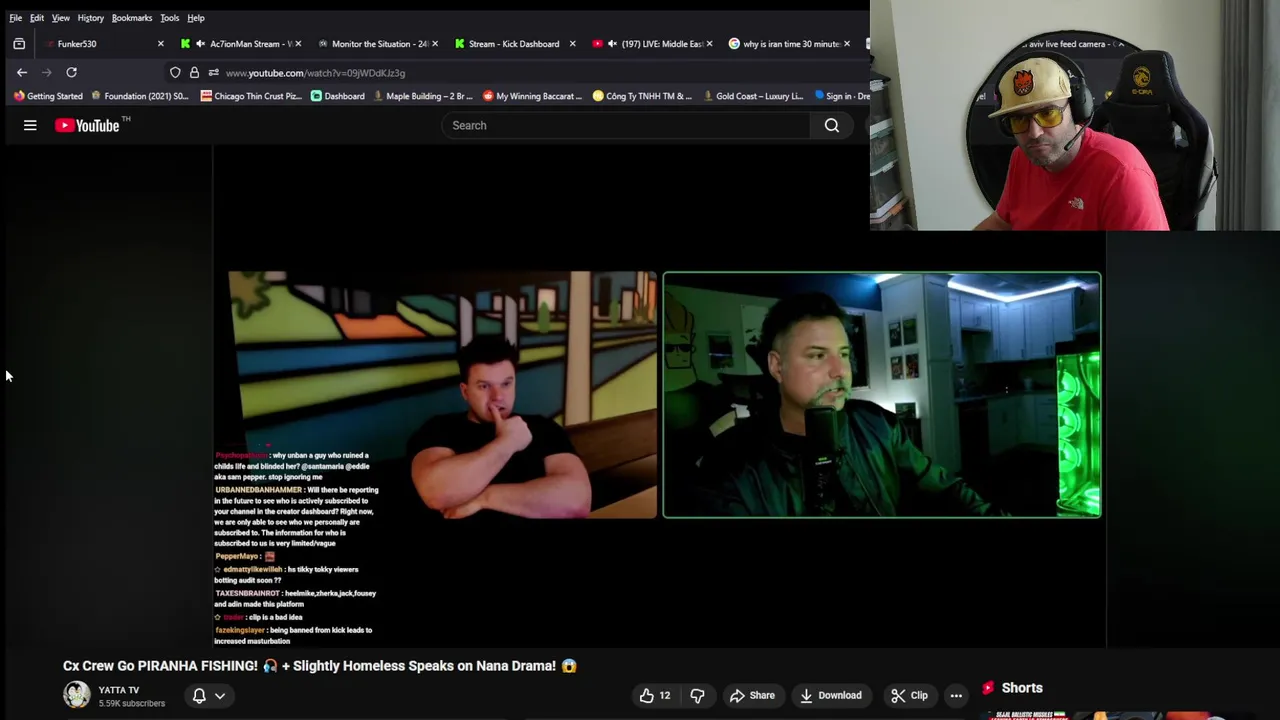Open the Công Ty TNHH TM bookmark
Screen dimensions: 1280x720
tap(642, 96)
